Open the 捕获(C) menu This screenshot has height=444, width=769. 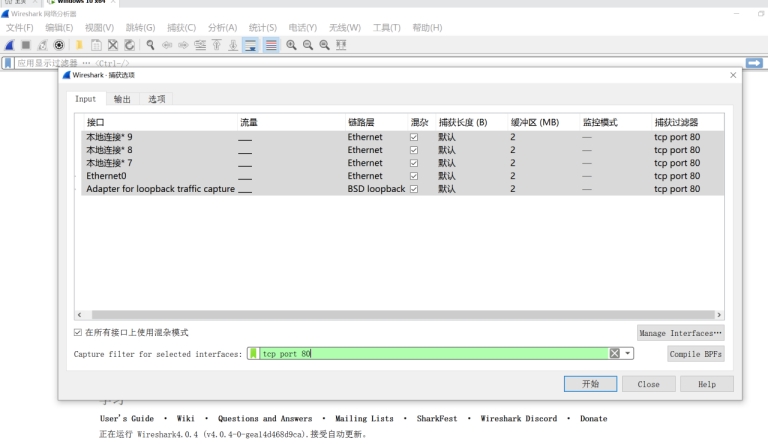pos(181,27)
